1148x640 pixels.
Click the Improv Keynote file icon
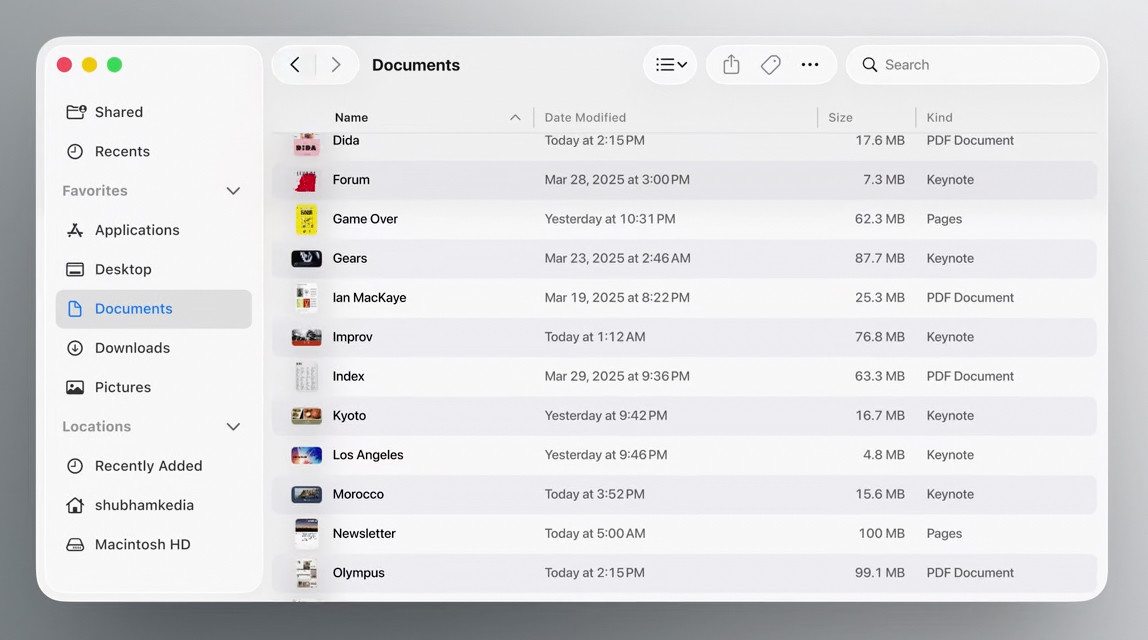306,338
